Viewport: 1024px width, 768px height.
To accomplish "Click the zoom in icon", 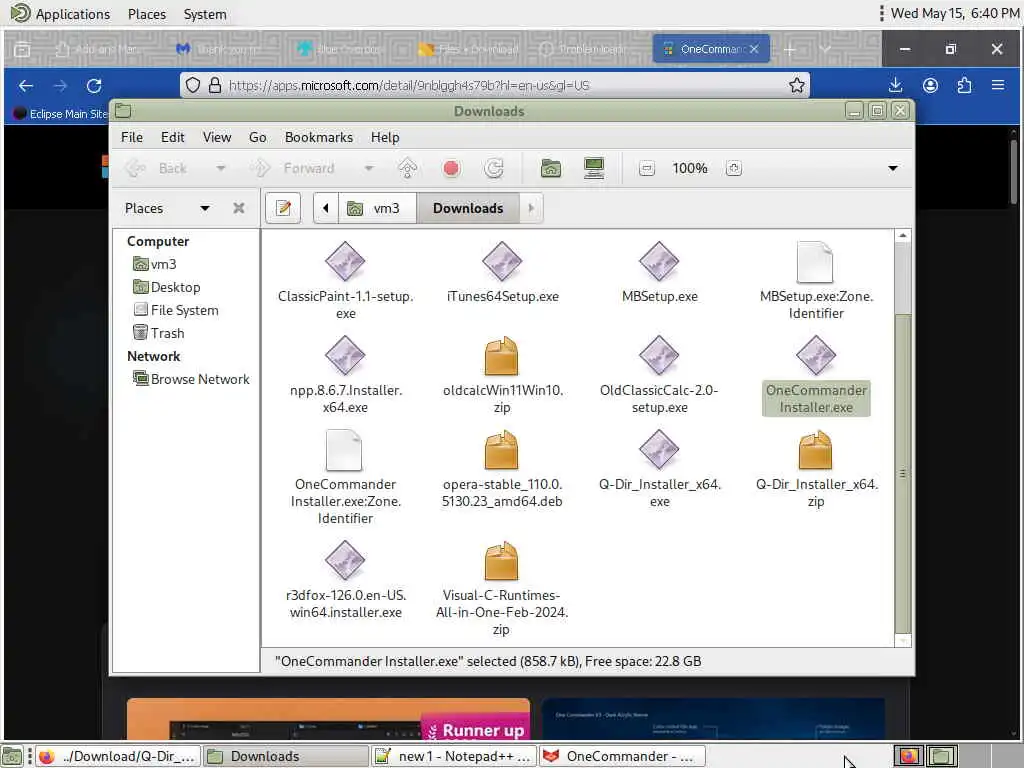I will tap(733, 168).
